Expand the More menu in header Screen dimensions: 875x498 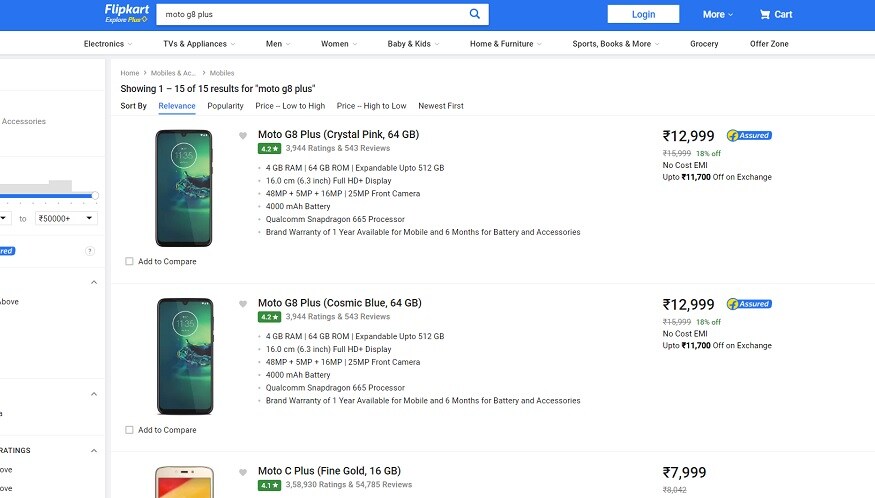pyautogui.click(x=717, y=14)
